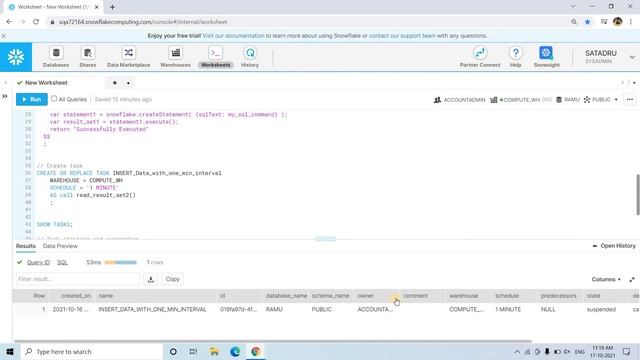640x360 pixels.
Task: Open History from results pane
Action: click(614, 246)
